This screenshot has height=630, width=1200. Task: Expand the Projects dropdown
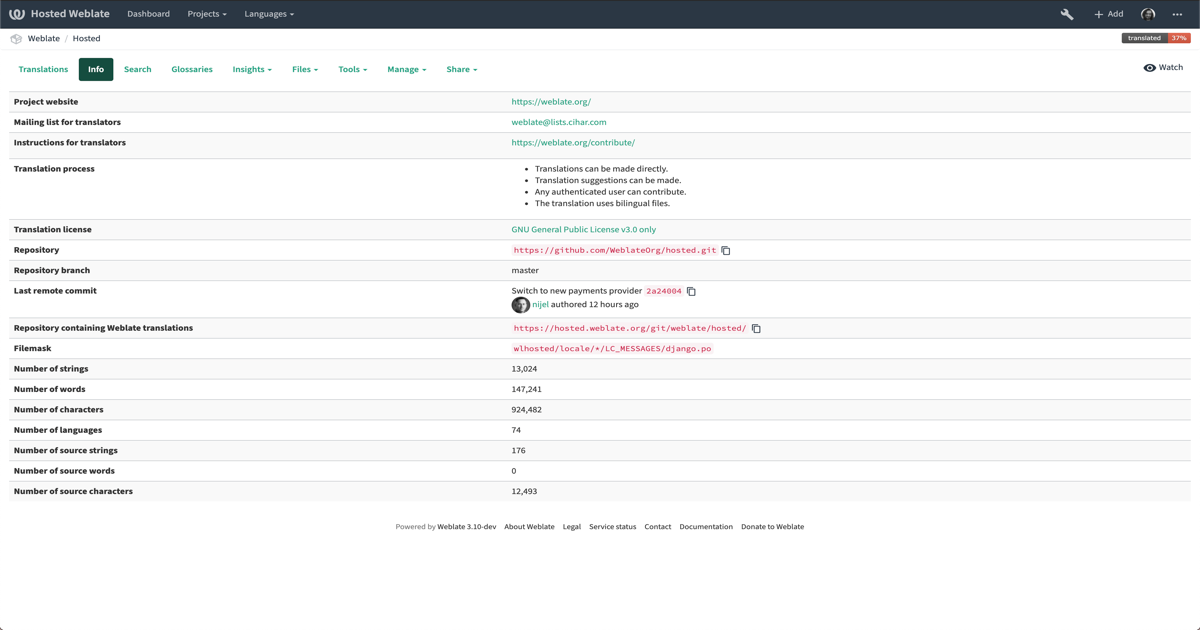(x=207, y=14)
